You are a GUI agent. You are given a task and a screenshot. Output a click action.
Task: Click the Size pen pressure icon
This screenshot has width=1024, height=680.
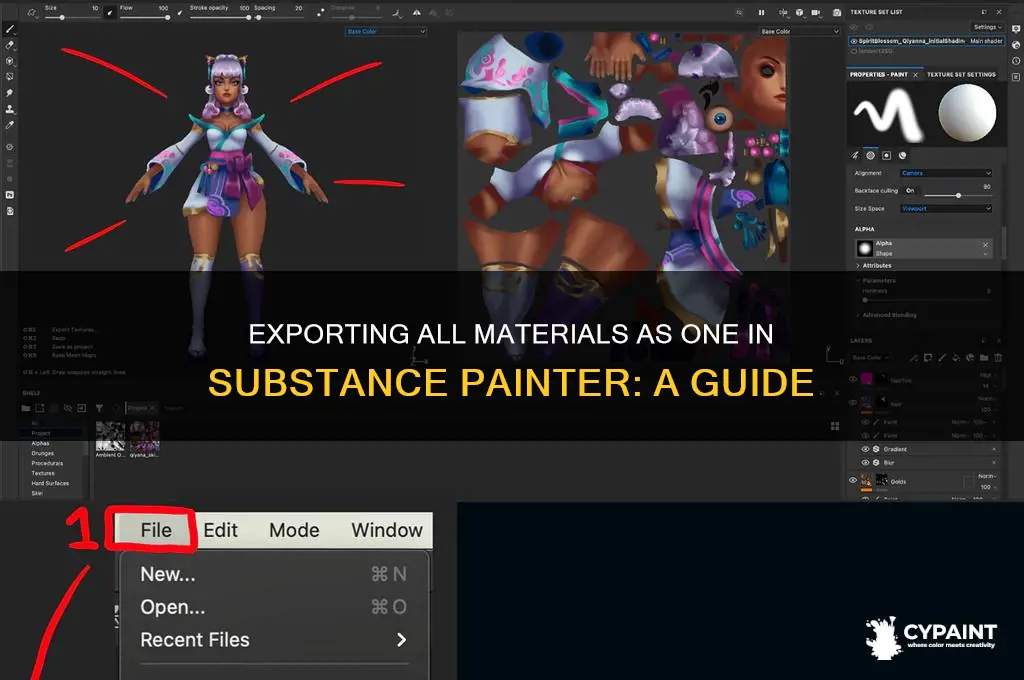pyautogui.click(x=110, y=12)
